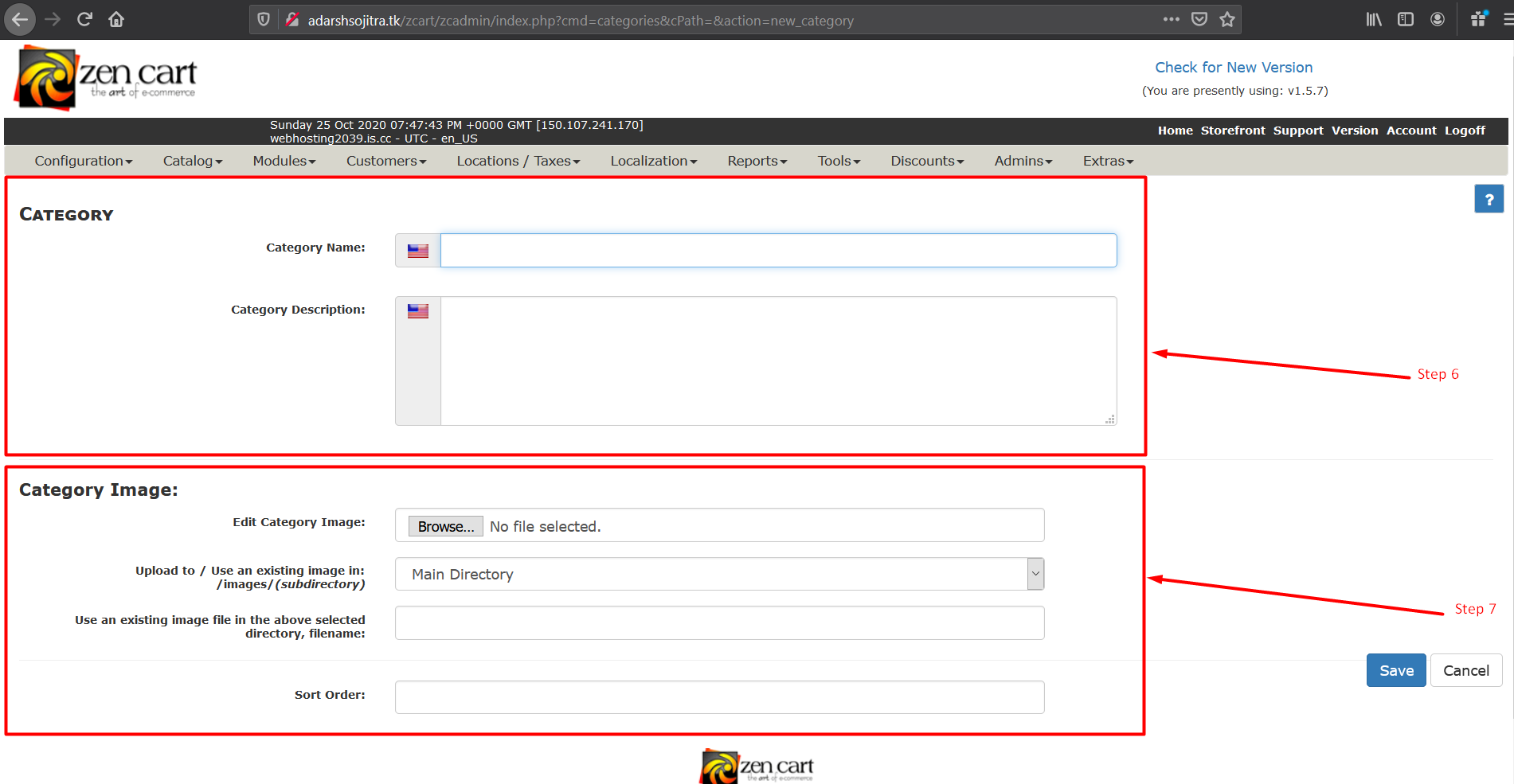Click the insecure connection padlock icon
The width and height of the screenshot is (1514, 784).
pyautogui.click(x=292, y=20)
